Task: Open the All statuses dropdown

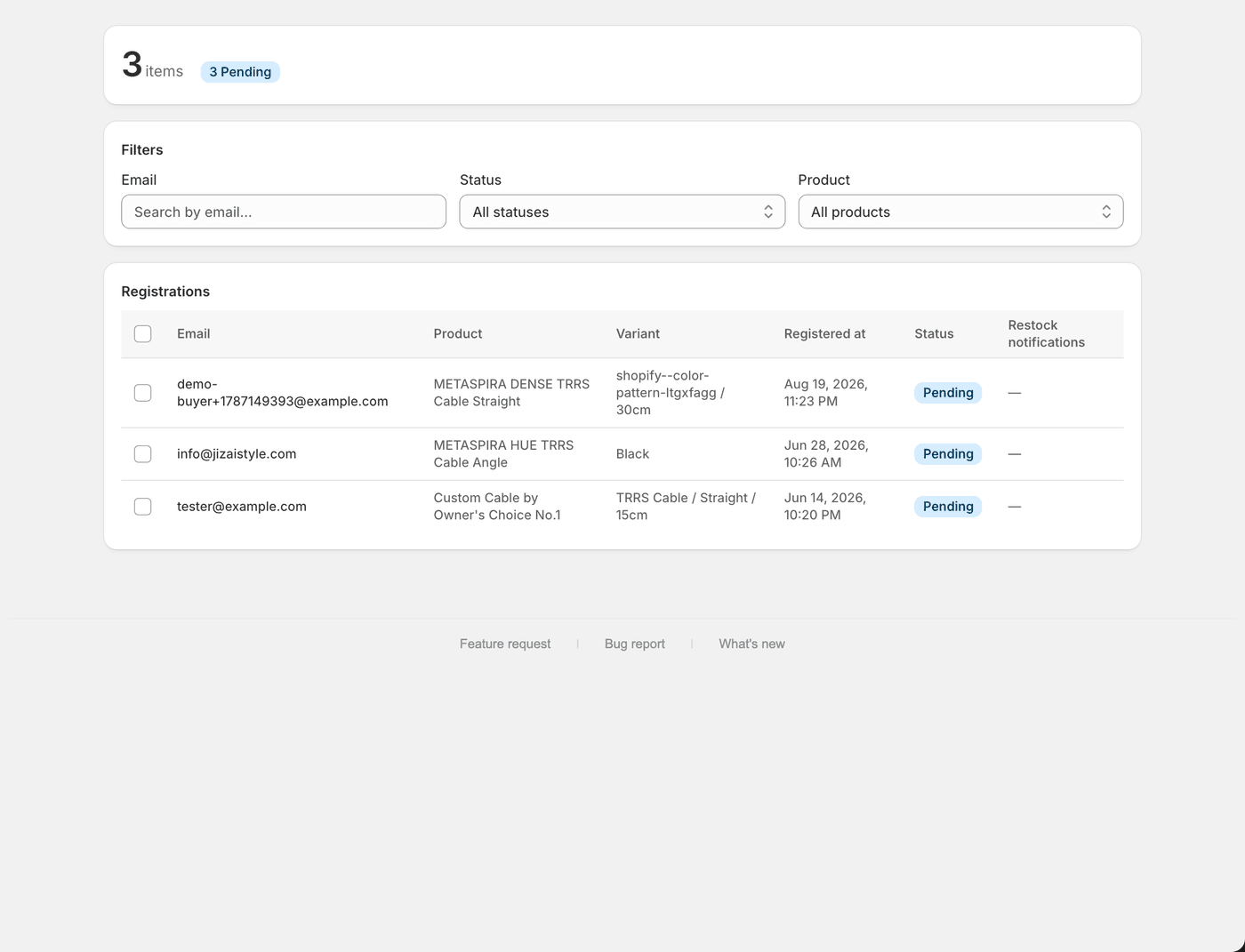Action: pos(622,212)
